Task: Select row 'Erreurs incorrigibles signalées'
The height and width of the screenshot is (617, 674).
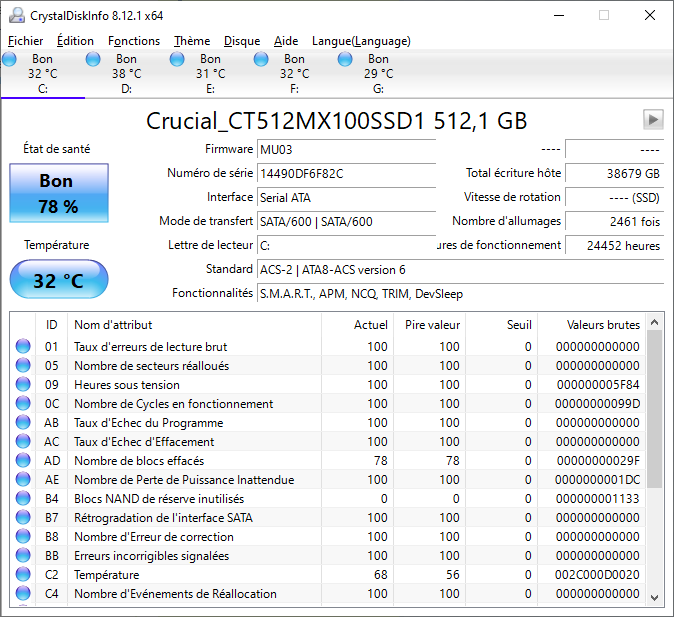Action: pos(328,556)
